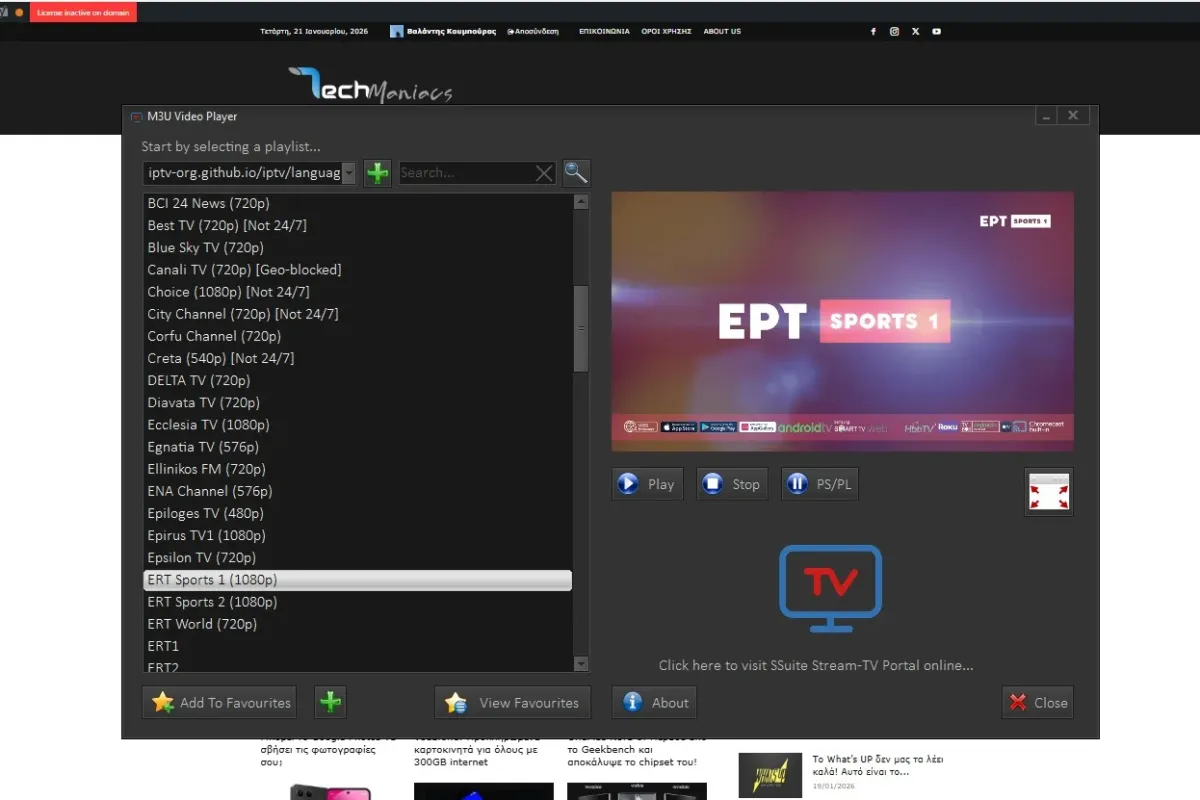1200x800 pixels.
Task: Focus the Search text field
Action: (x=465, y=173)
